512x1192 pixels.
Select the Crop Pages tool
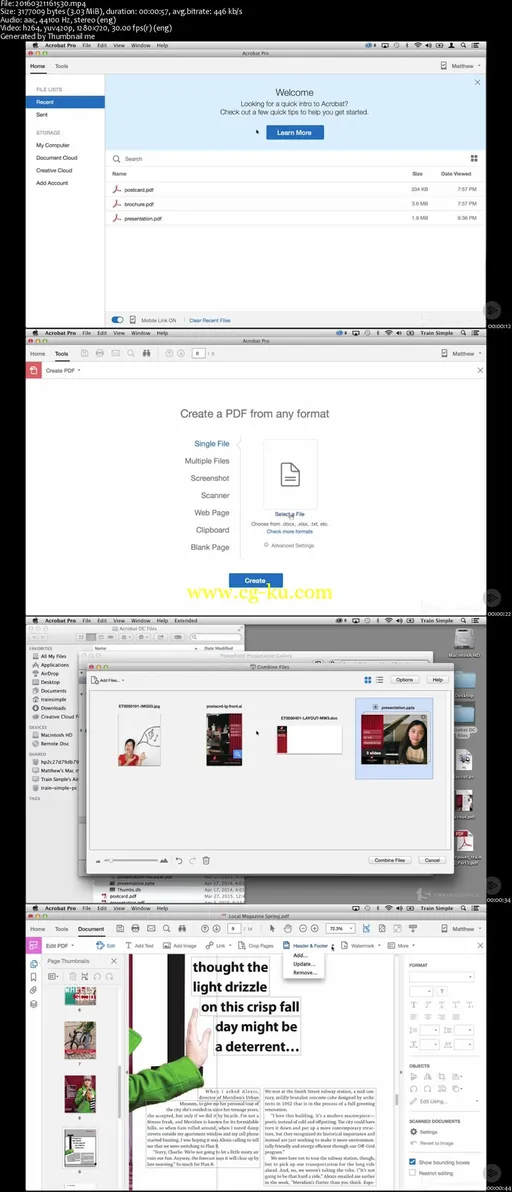pyautogui.click(x=256, y=946)
